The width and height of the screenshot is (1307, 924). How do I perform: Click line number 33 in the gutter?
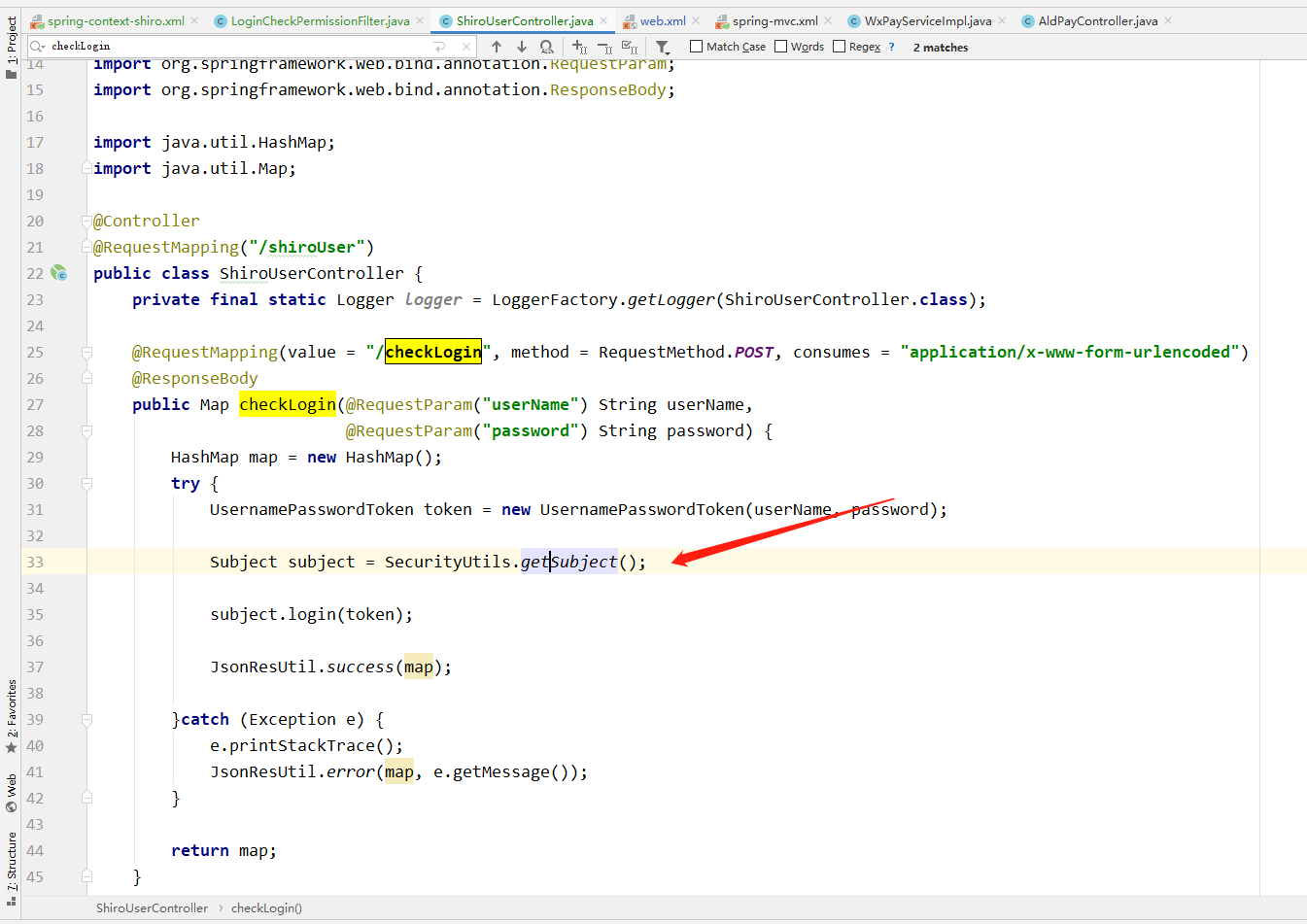[35, 562]
